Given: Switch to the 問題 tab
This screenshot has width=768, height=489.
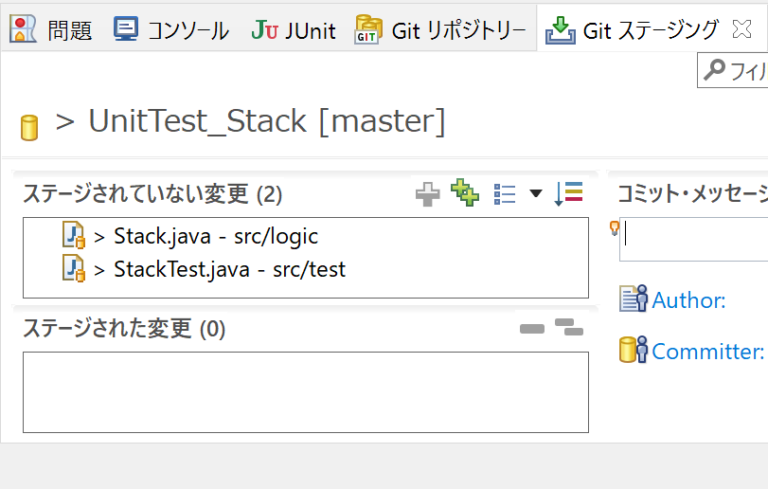Looking at the screenshot, I should (x=52, y=31).
